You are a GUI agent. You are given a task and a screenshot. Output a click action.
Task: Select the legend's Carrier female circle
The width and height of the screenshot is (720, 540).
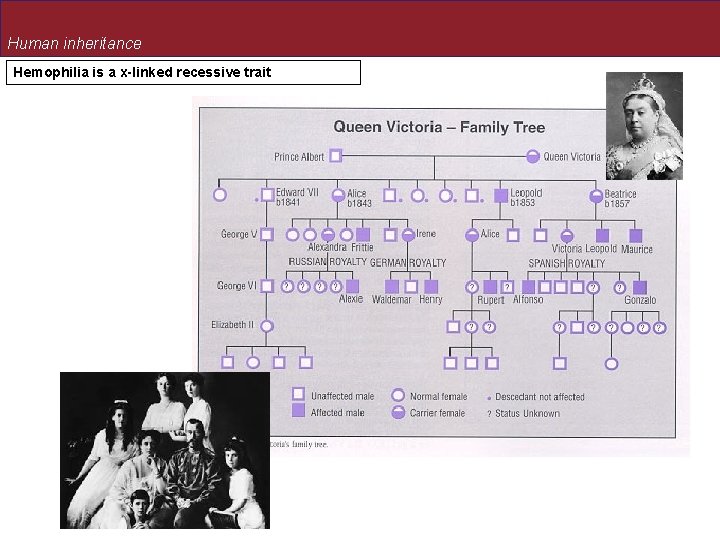[x=398, y=412]
